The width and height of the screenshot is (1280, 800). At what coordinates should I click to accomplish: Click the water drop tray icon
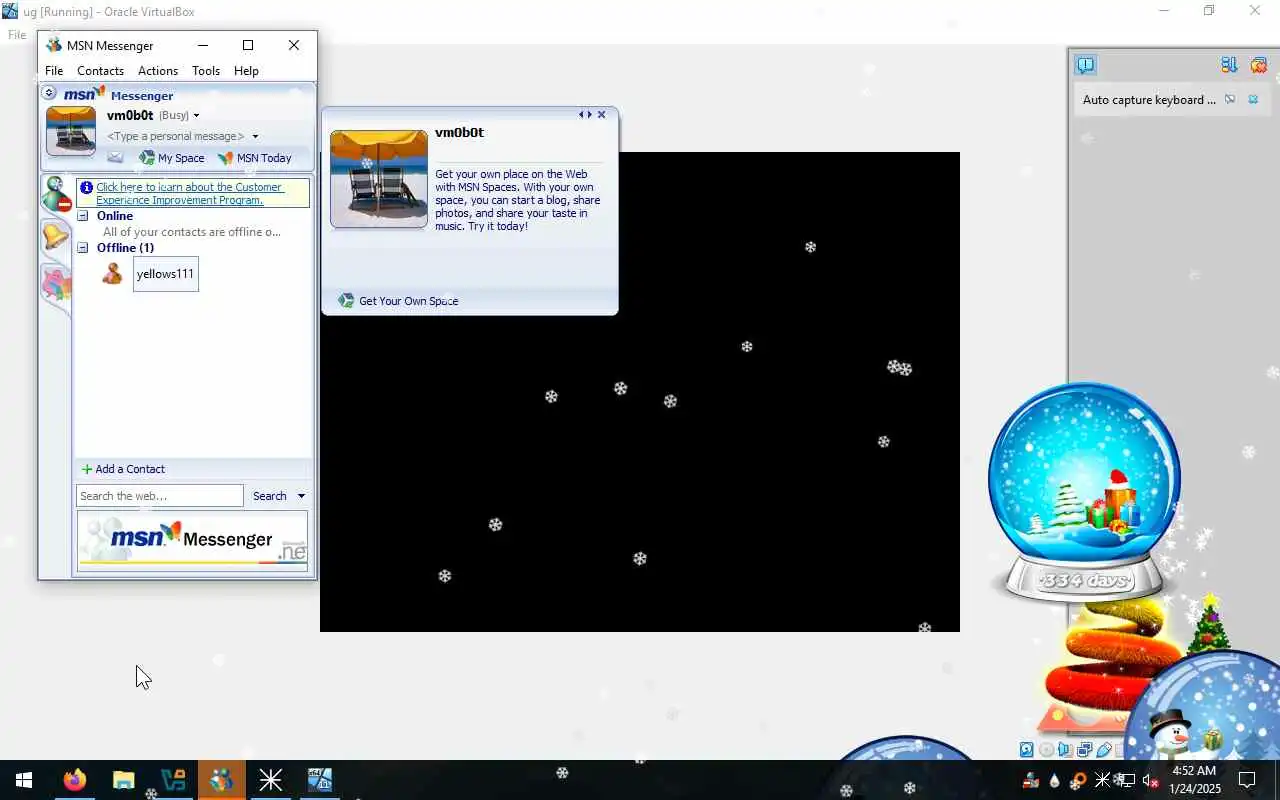click(x=1054, y=780)
